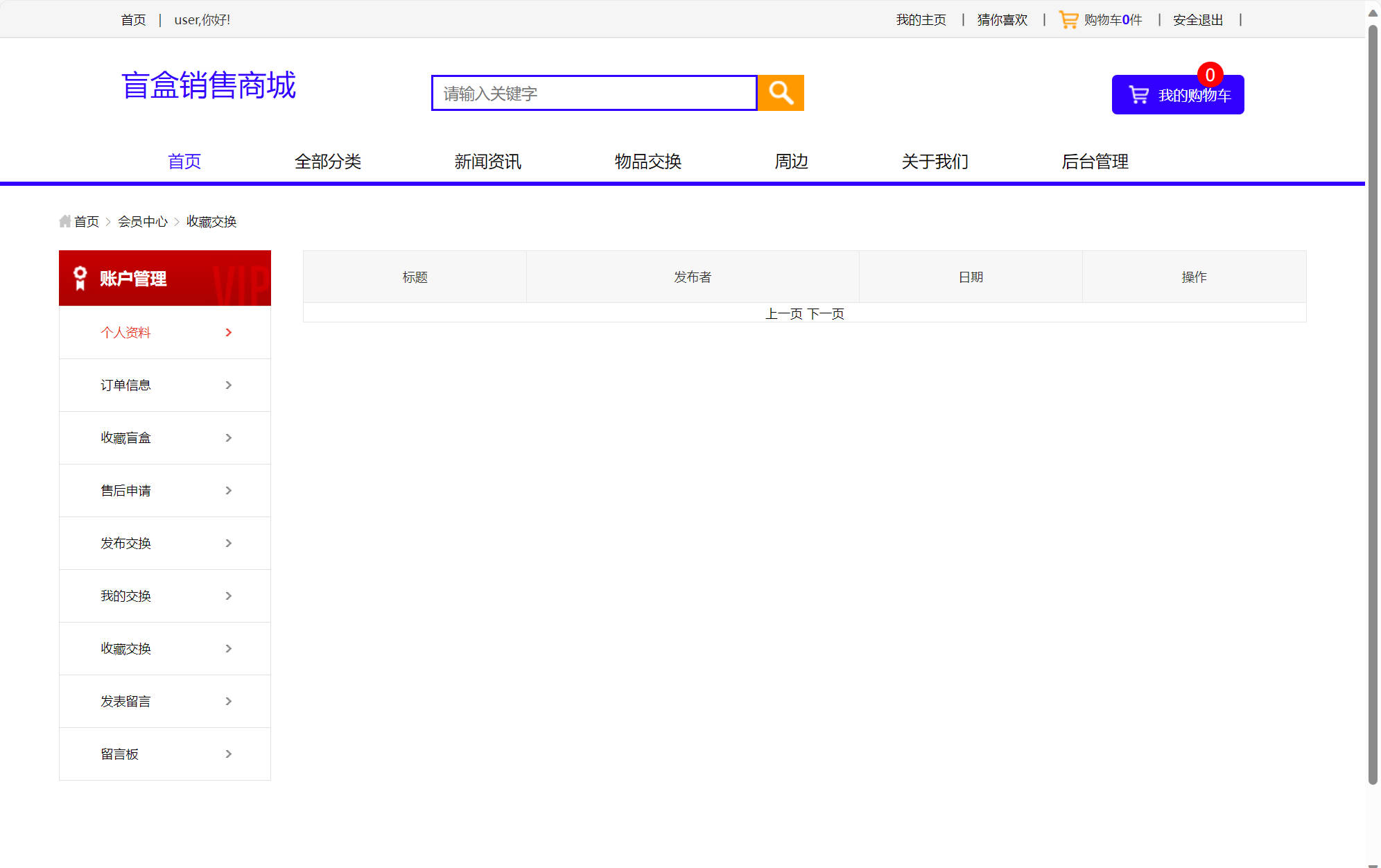The height and width of the screenshot is (868, 1381).
Task: Switch to the 物品交换 navigation tab
Action: click(647, 161)
